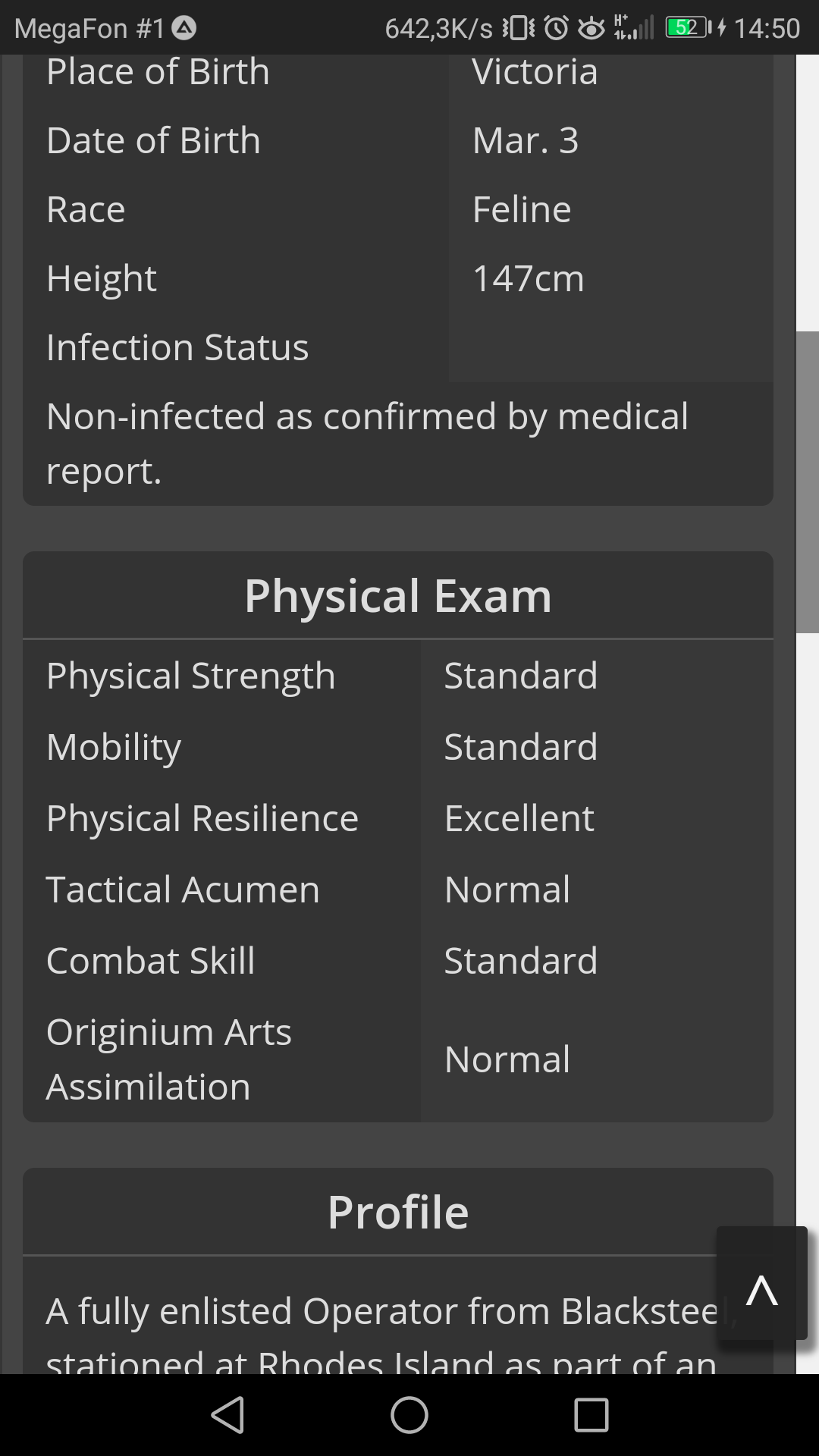This screenshot has height=1456, width=819.
Task: Click the page scrollbar thumb
Action: [808, 482]
